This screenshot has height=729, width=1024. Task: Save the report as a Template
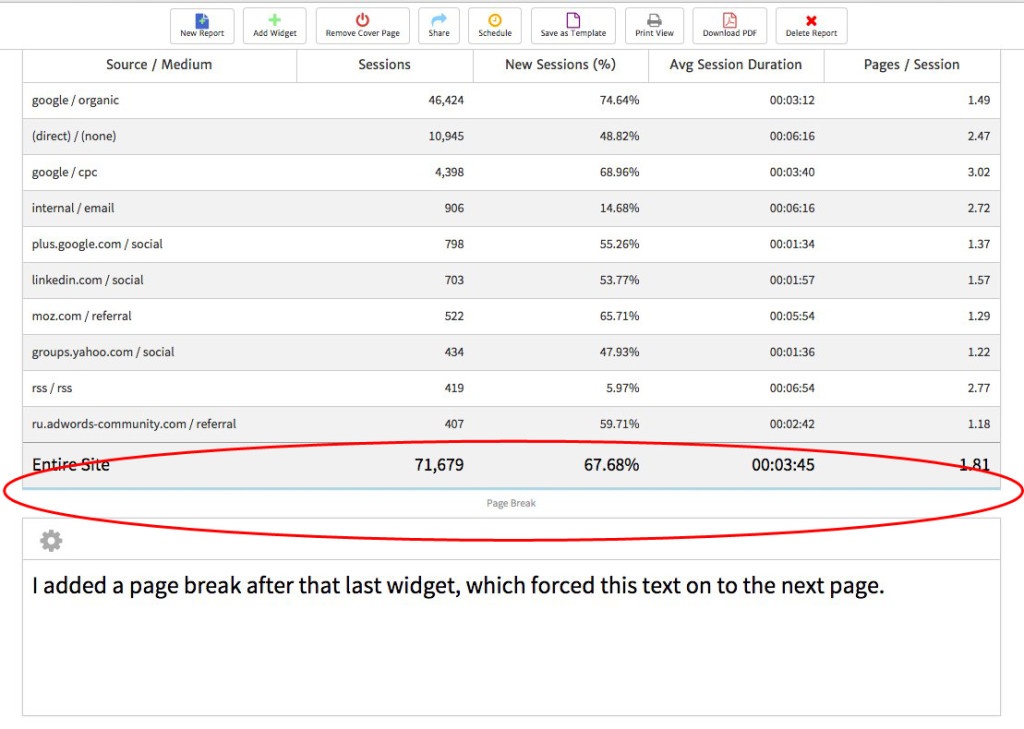pos(572,25)
